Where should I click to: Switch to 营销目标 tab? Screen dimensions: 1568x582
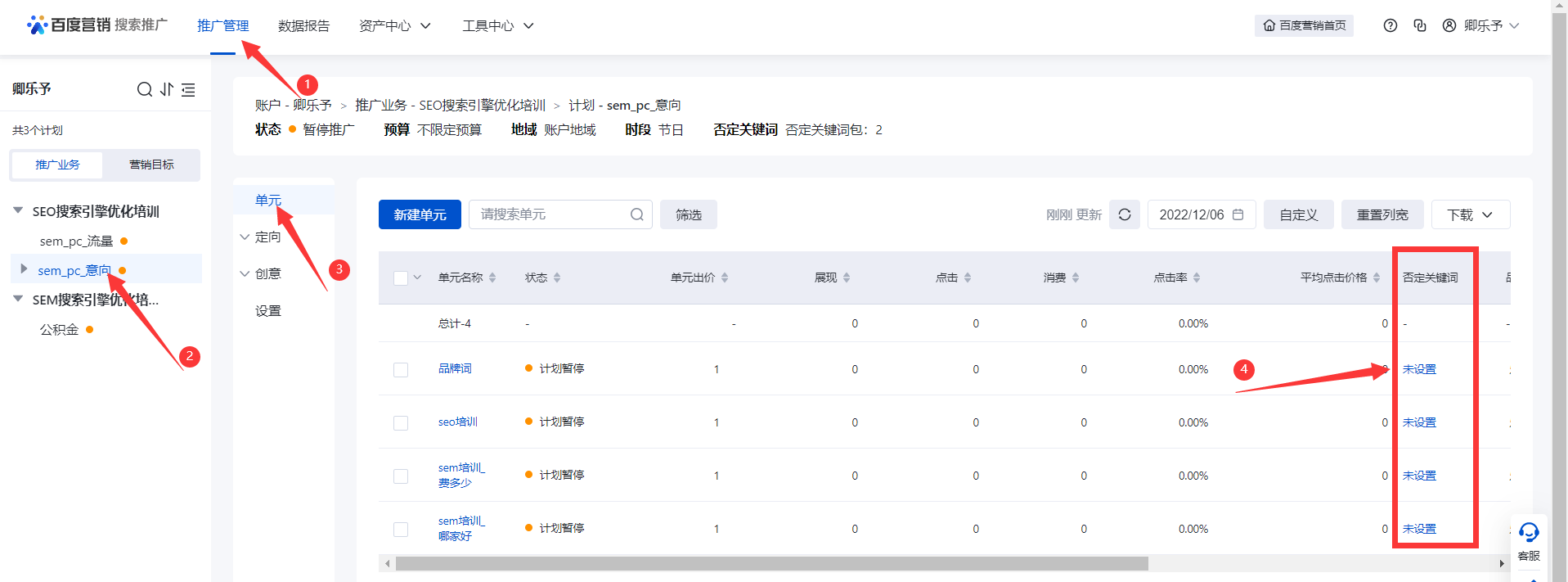point(151,165)
